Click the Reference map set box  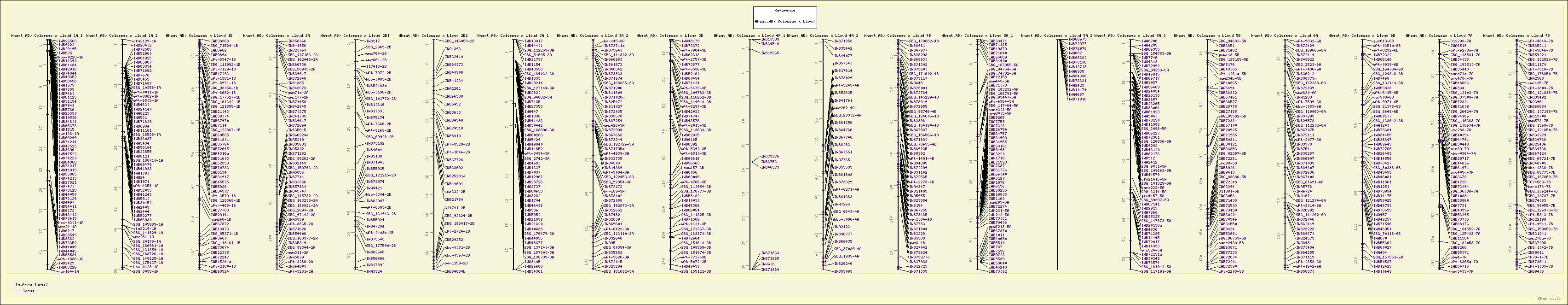784,16
